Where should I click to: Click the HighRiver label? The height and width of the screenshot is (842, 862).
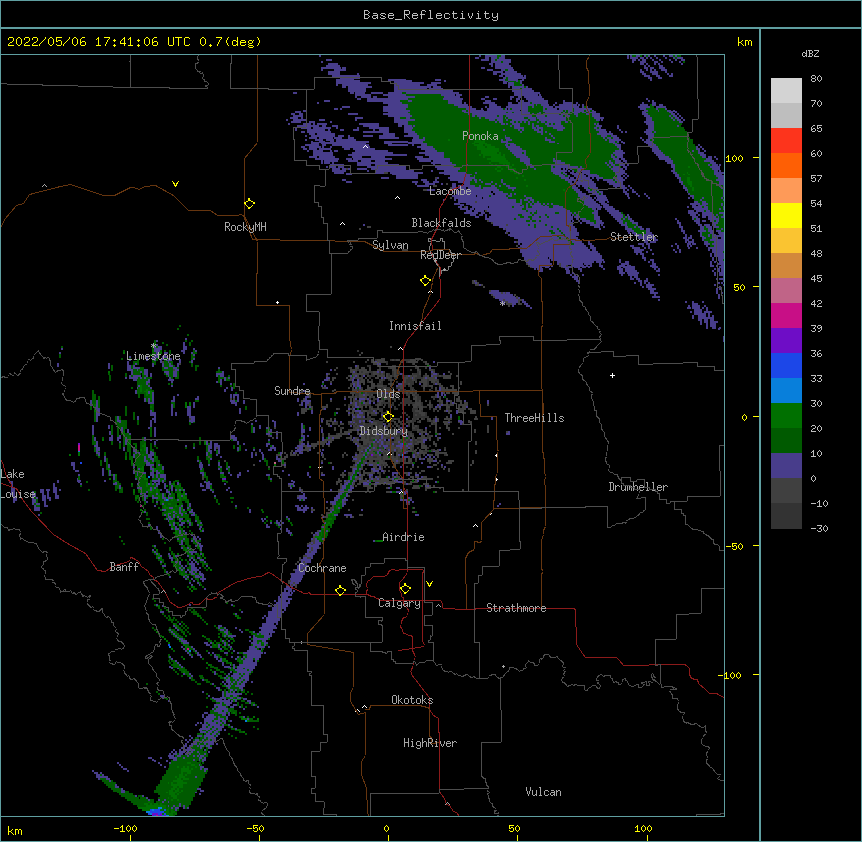tap(430, 743)
